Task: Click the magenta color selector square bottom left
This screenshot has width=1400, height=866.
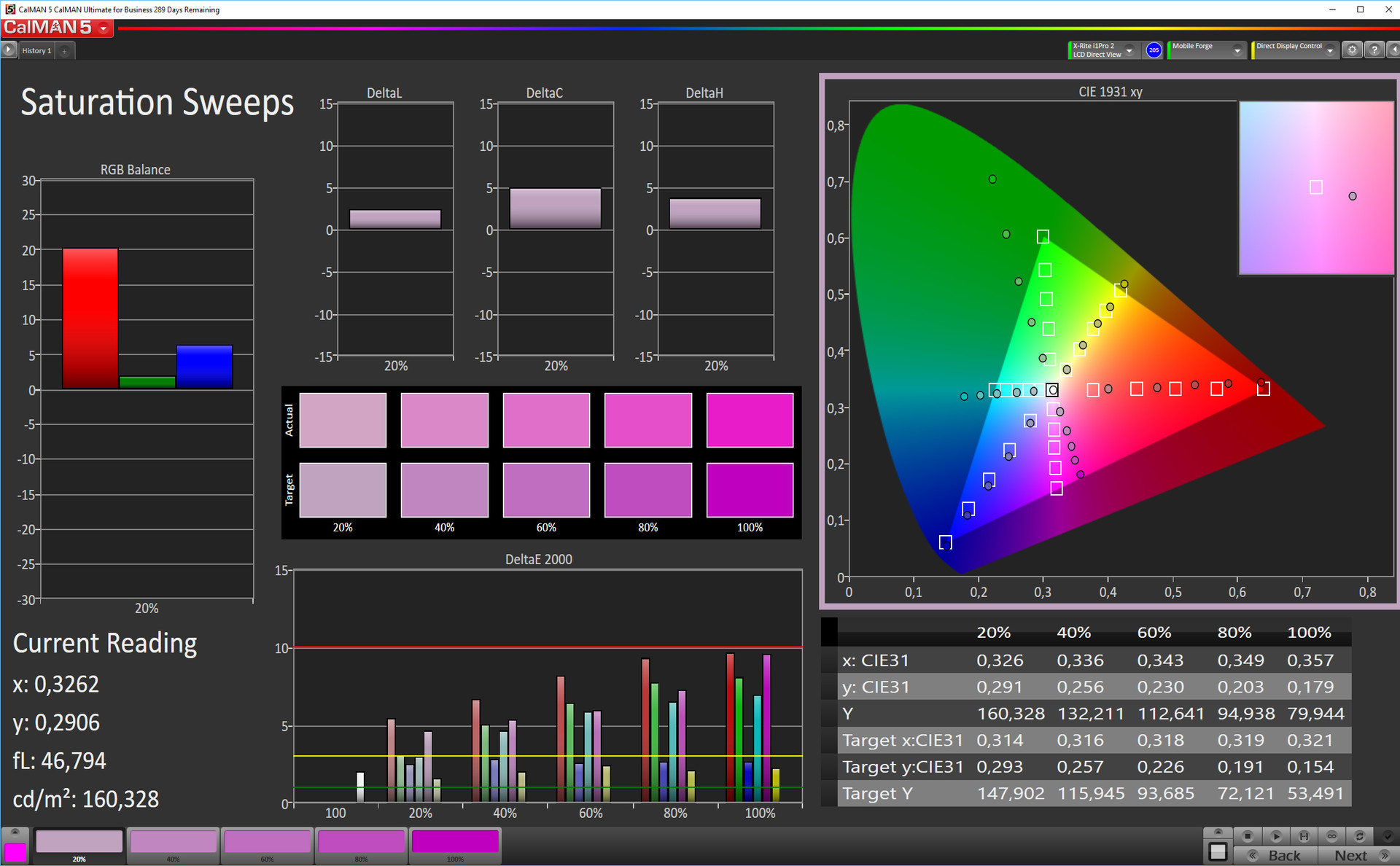Action: 15,851
